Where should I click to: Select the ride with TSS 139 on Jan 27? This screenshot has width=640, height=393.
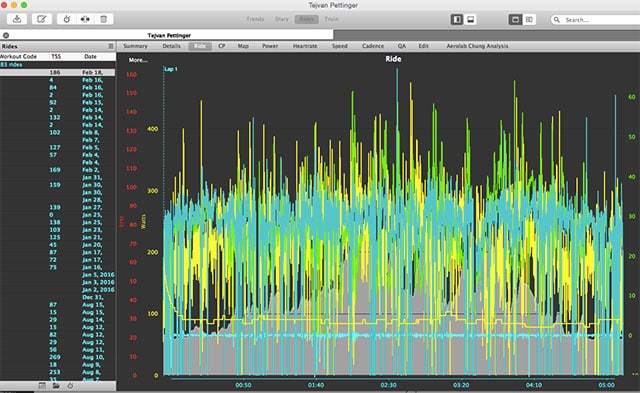pyautogui.click(x=58, y=207)
